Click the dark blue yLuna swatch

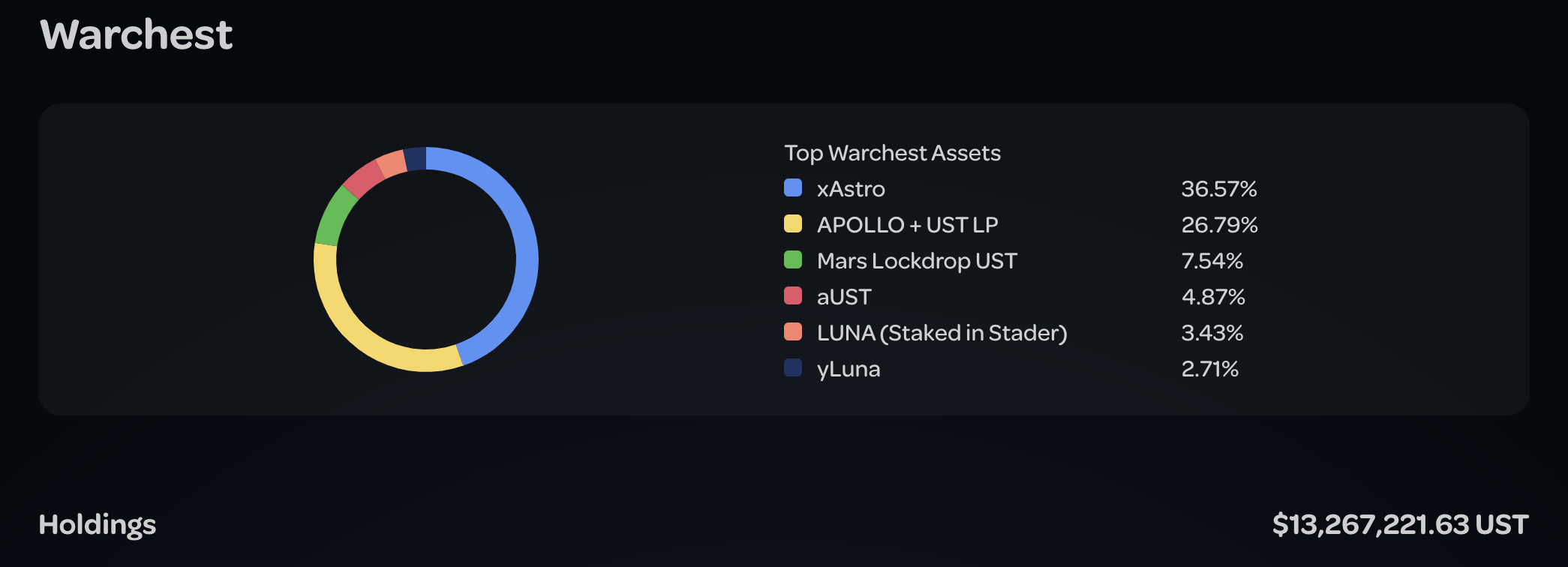[x=793, y=367]
